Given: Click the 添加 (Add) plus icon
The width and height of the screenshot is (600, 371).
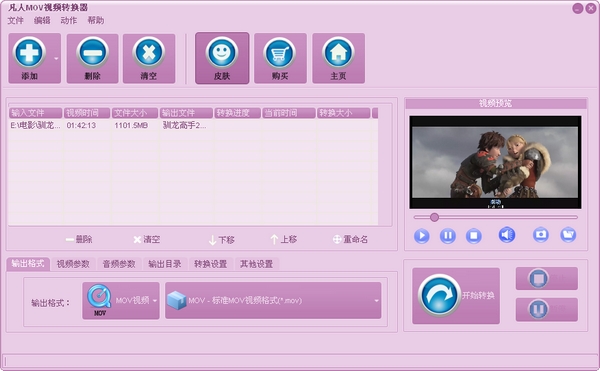Looking at the screenshot, I should (x=29, y=52).
